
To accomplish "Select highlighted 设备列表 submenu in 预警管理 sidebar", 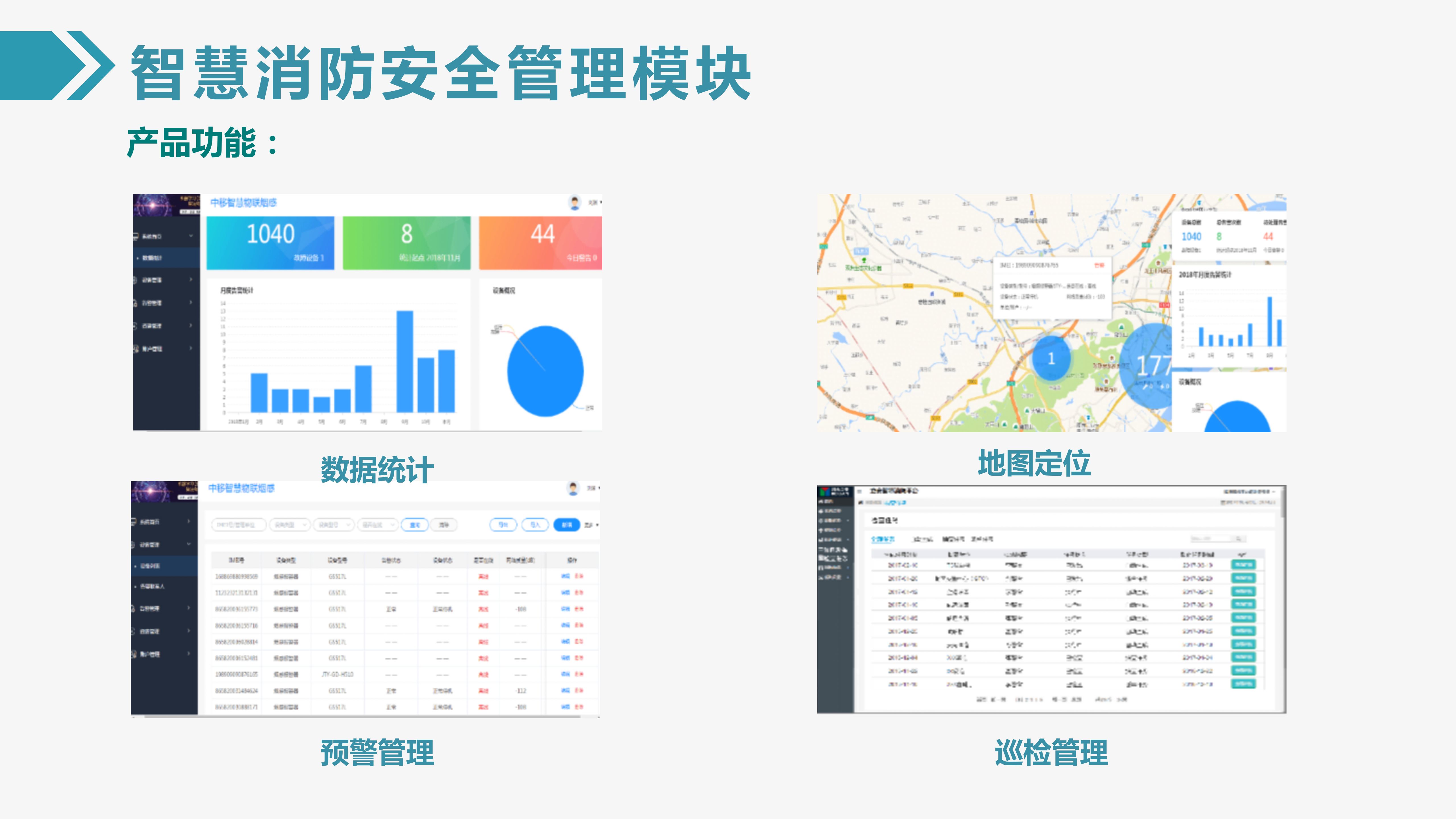I will tap(164, 566).
